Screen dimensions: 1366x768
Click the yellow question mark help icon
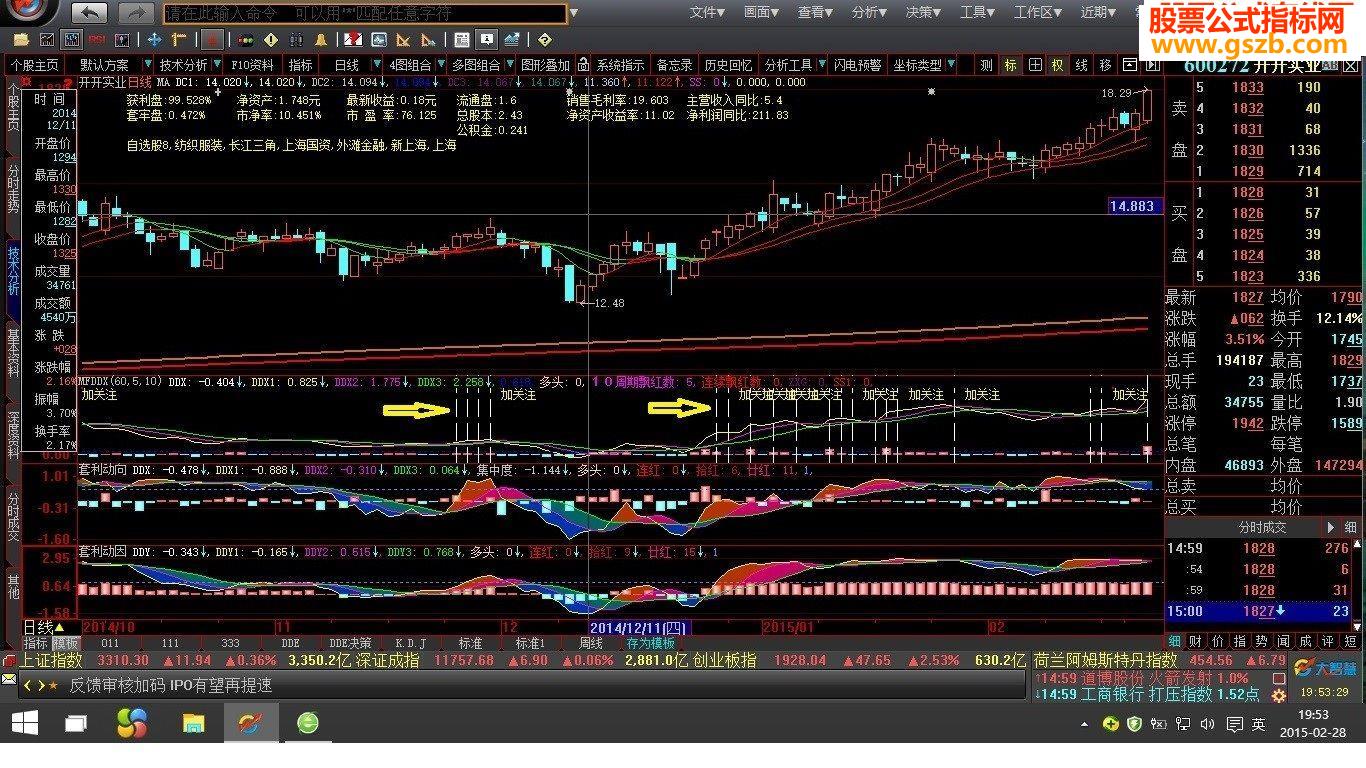544,40
